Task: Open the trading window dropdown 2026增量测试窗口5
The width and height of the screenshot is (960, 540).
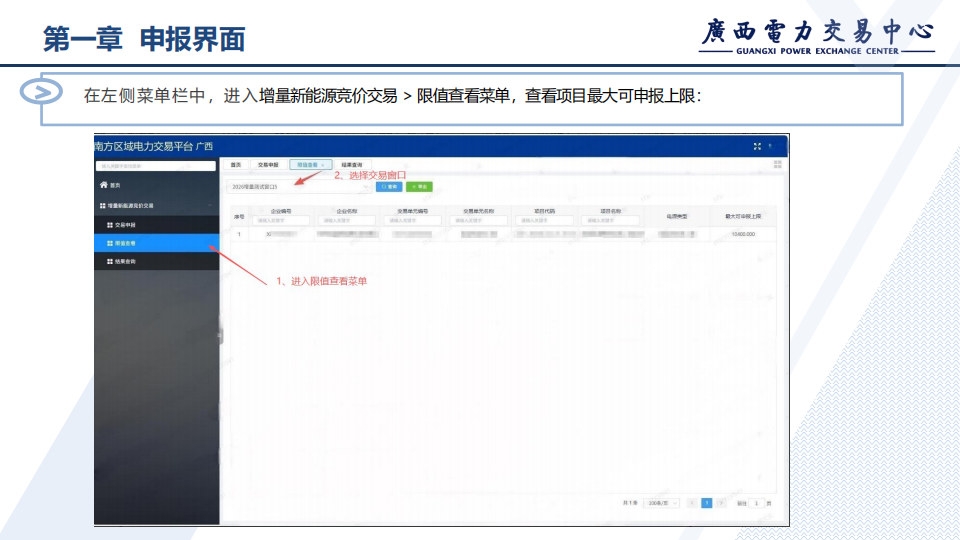Action: coord(299,187)
